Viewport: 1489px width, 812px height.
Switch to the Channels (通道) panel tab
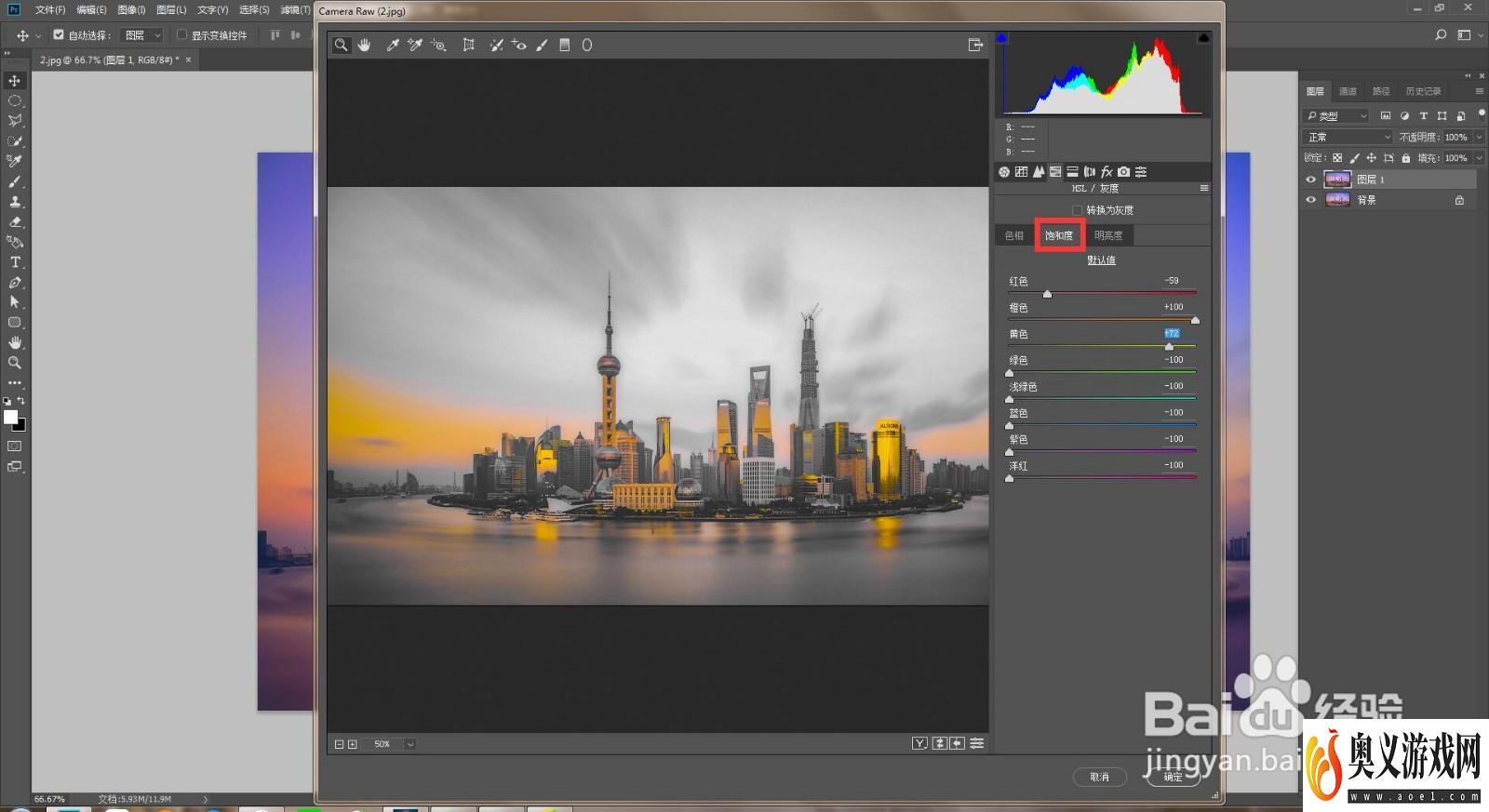click(1348, 91)
